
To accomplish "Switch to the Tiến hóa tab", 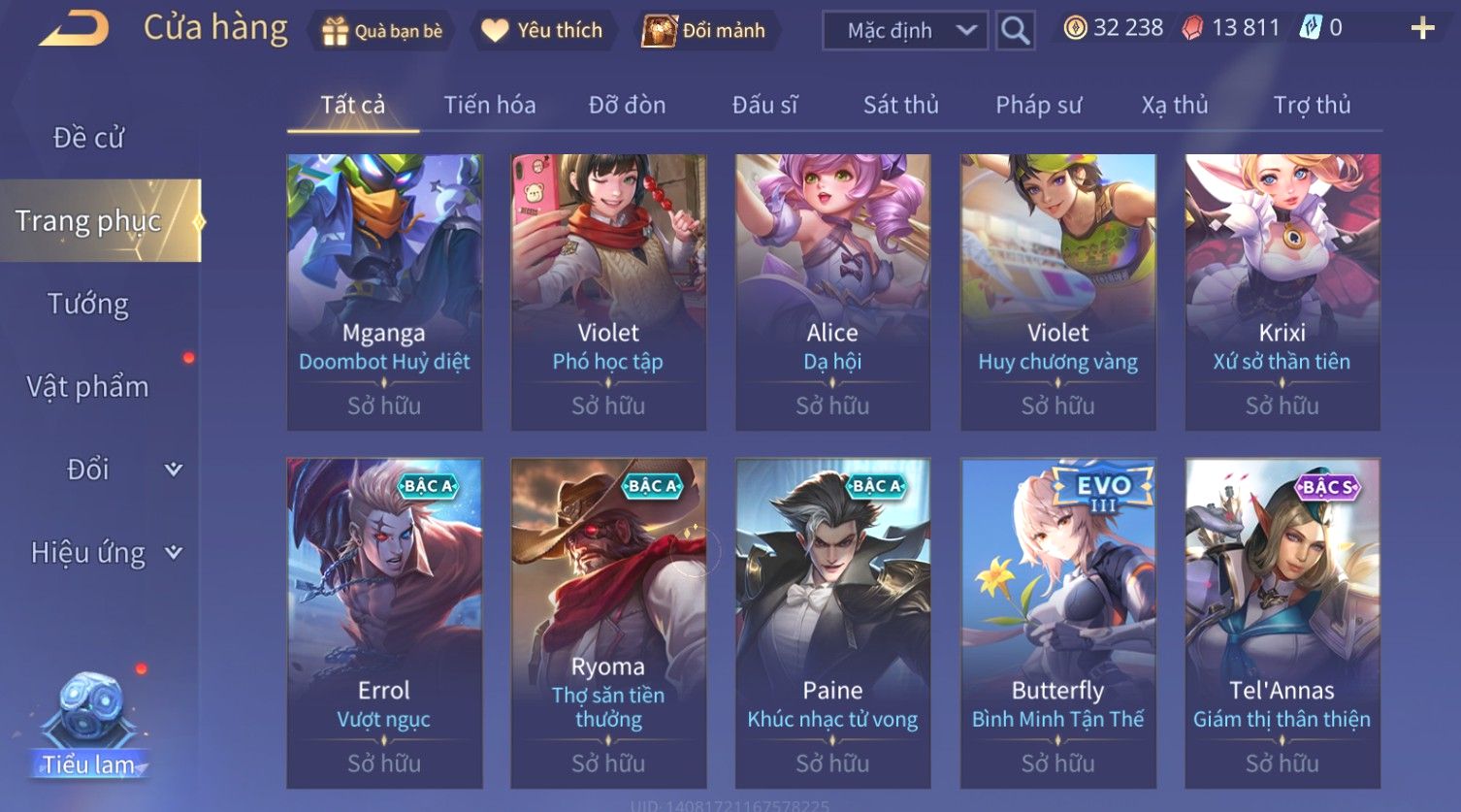I will (x=490, y=105).
